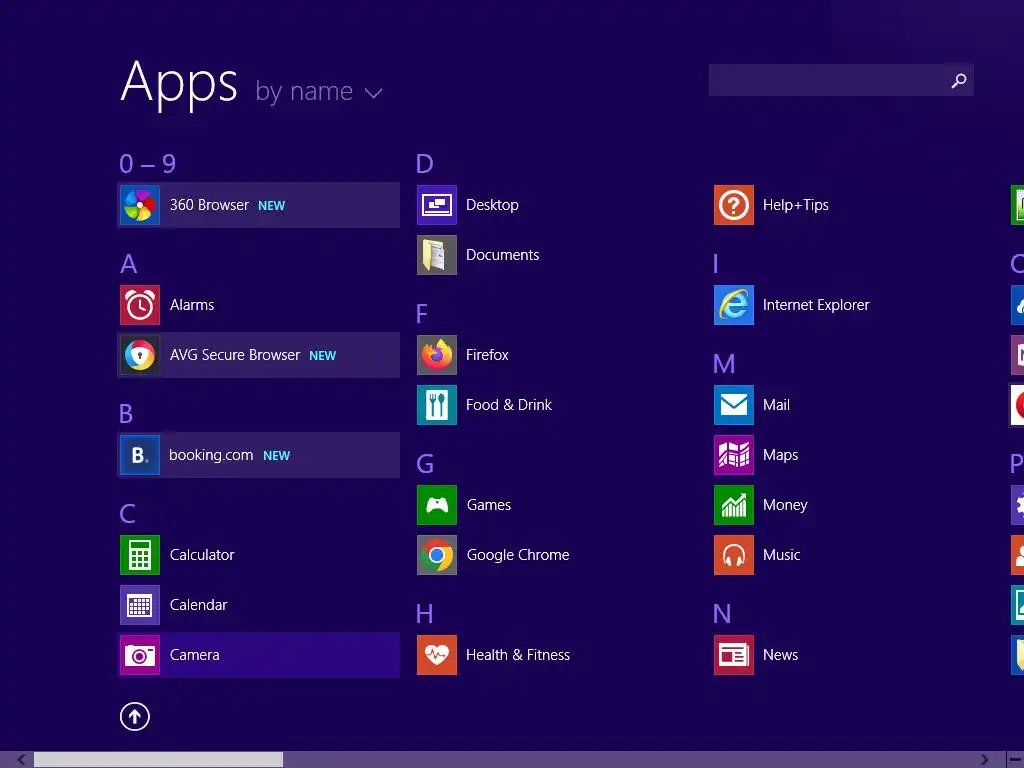Click the 'F' group letter header
The height and width of the screenshot is (768, 1024).
[x=422, y=314]
